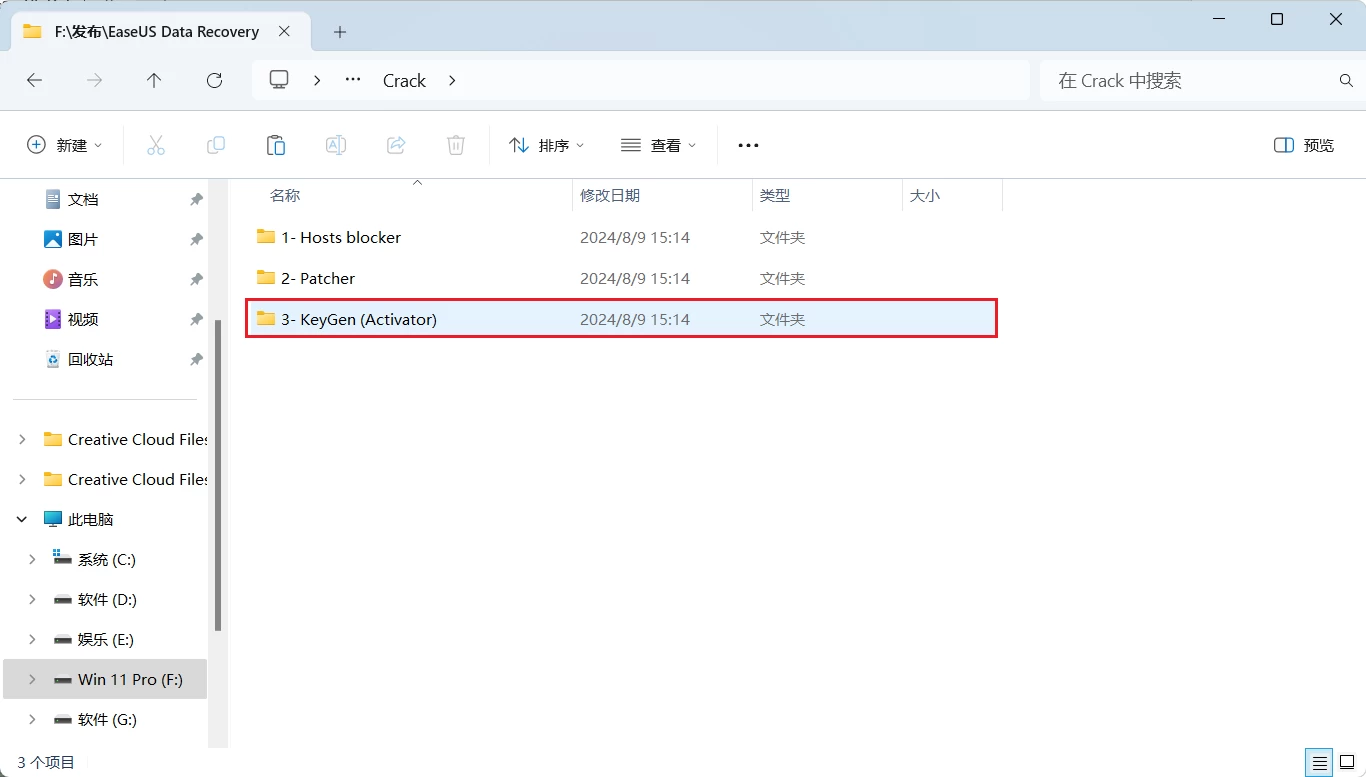Viewport: 1366px width, 777px height.
Task: Expand the 软件 (G:) drive node
Action: (x=33, y=719)
